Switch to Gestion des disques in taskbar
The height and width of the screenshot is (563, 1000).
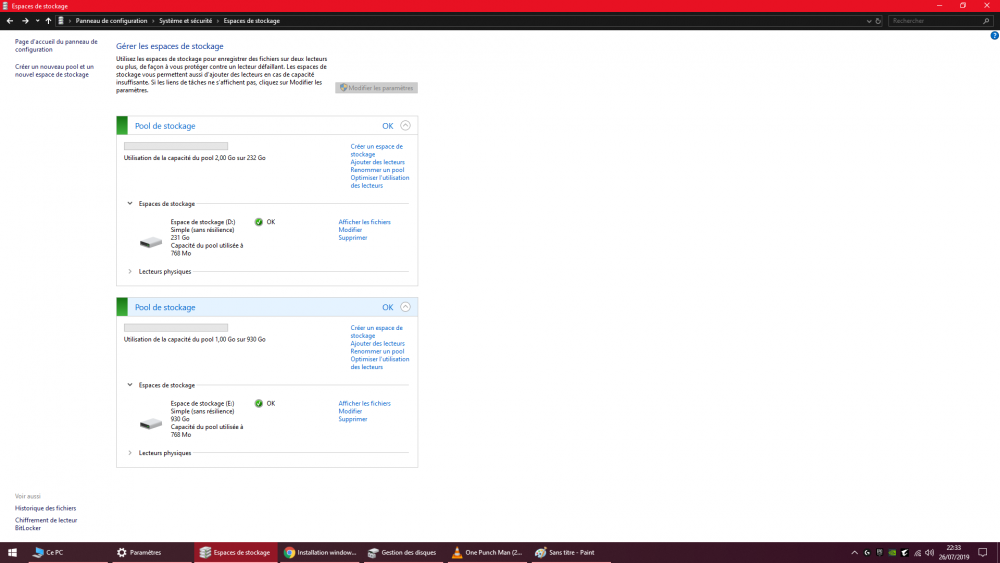[404, 553]
